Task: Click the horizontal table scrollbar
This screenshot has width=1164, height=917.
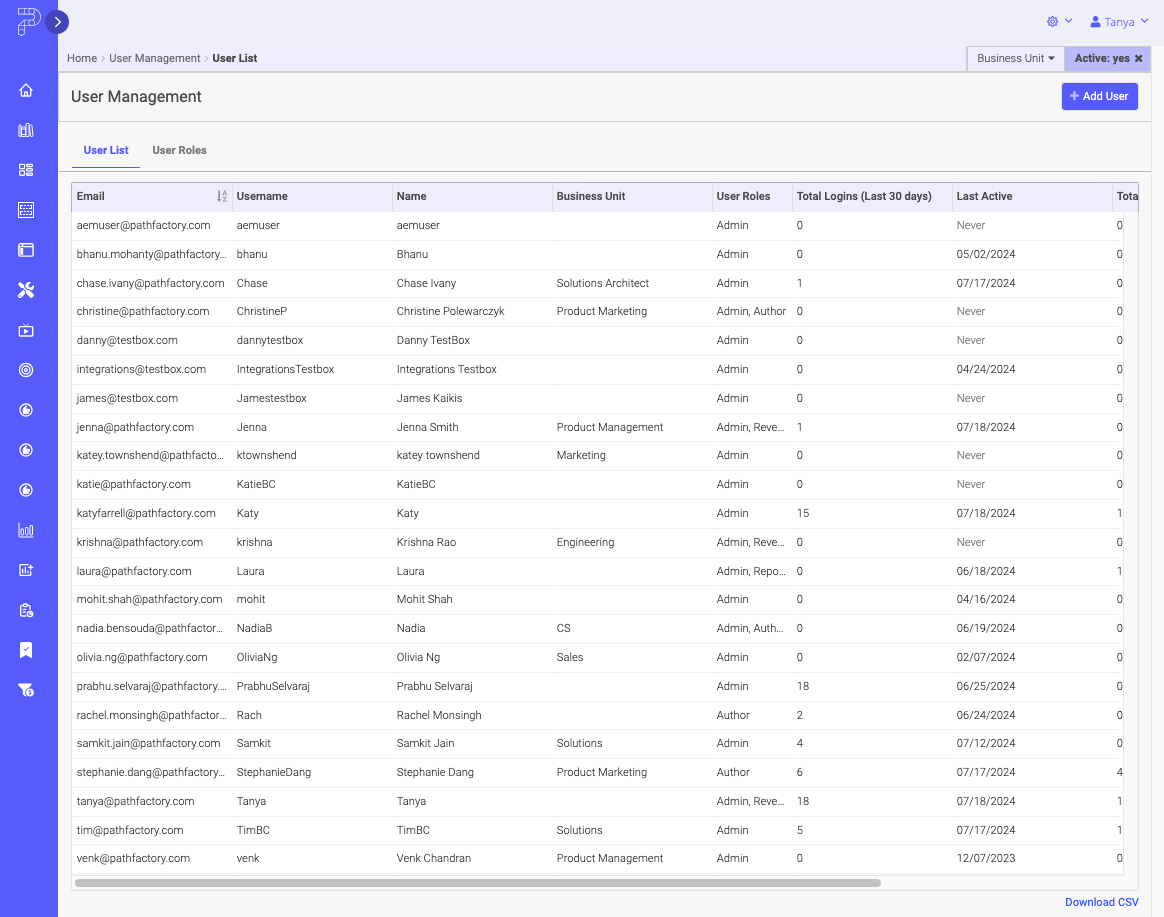Action: click(478, 883)
